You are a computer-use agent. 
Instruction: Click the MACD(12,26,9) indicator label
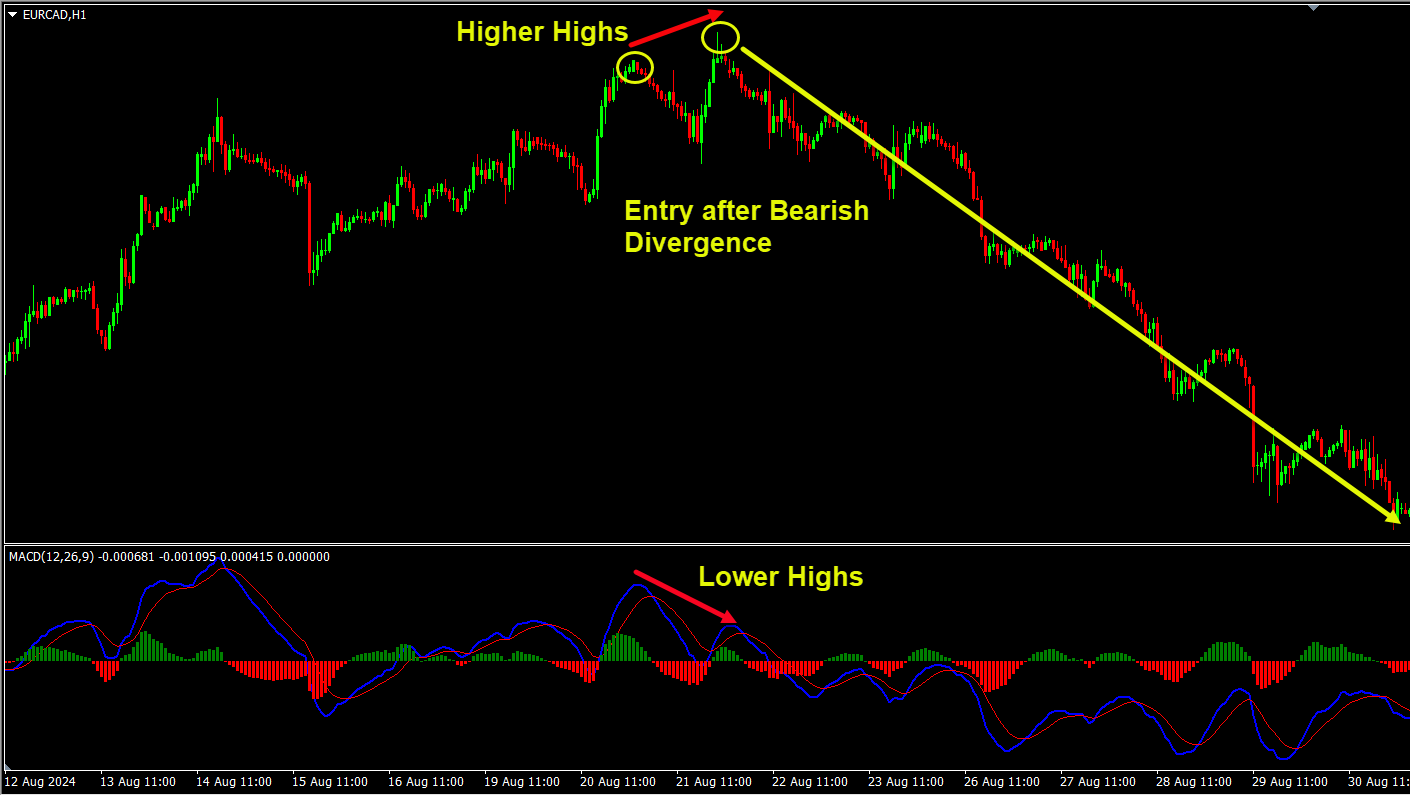[52, 557]
